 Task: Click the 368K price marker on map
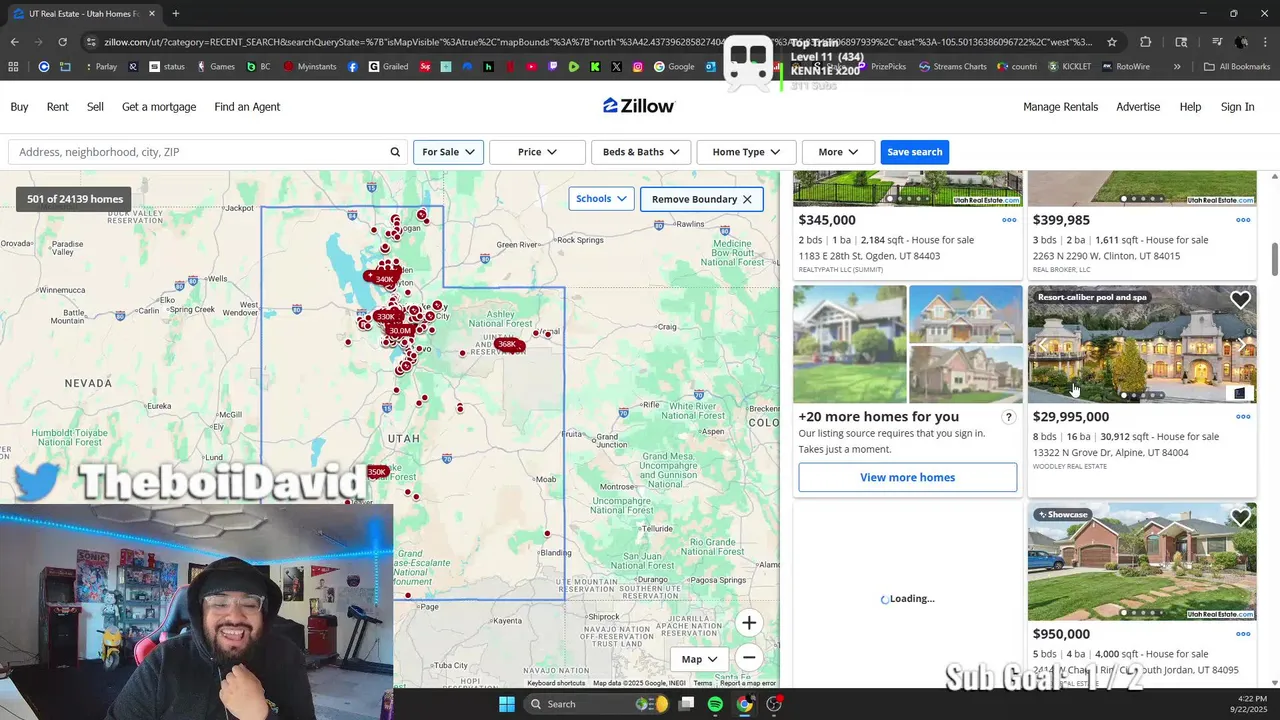[509, 344]
